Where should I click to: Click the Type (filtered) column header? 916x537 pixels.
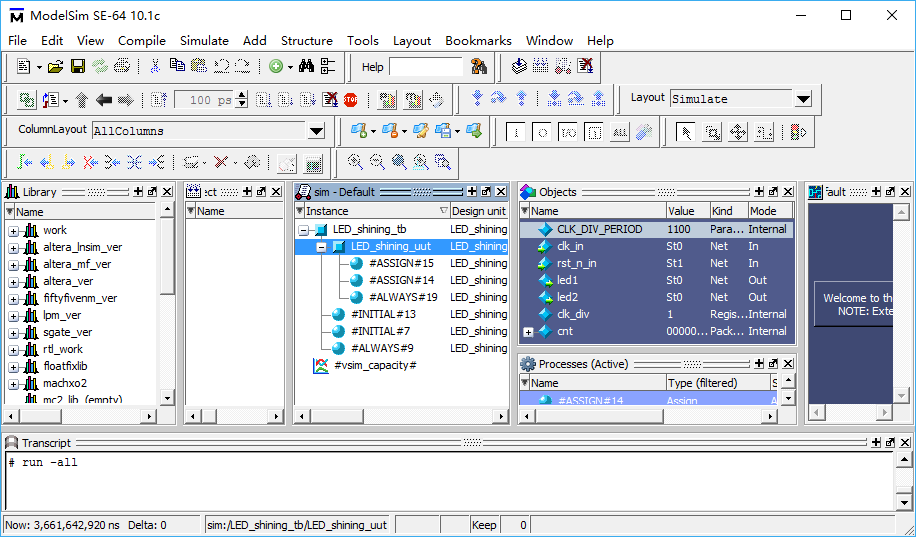click(x=718, y=383)
